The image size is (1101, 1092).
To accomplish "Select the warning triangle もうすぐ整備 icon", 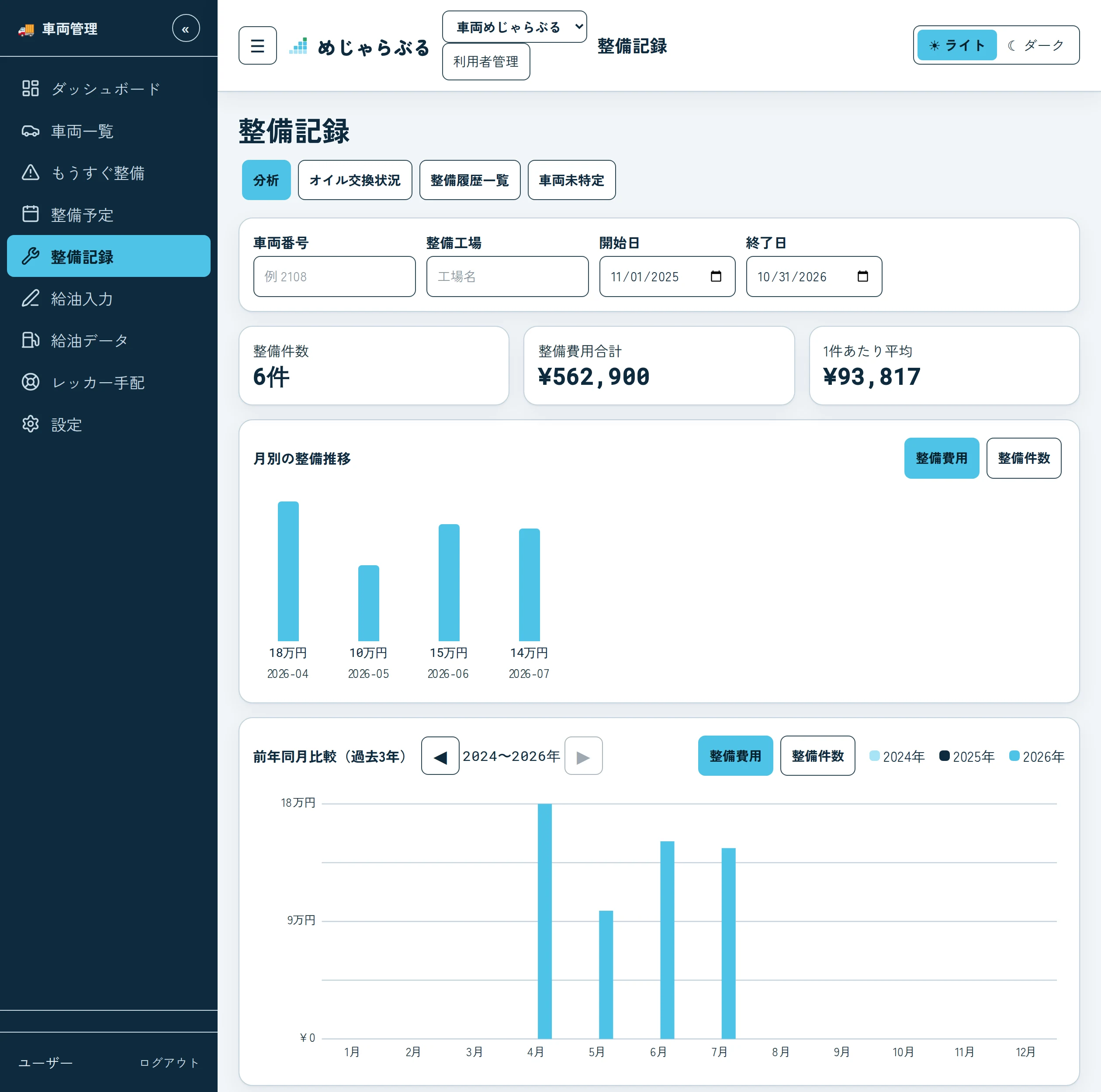I will 30,173.
